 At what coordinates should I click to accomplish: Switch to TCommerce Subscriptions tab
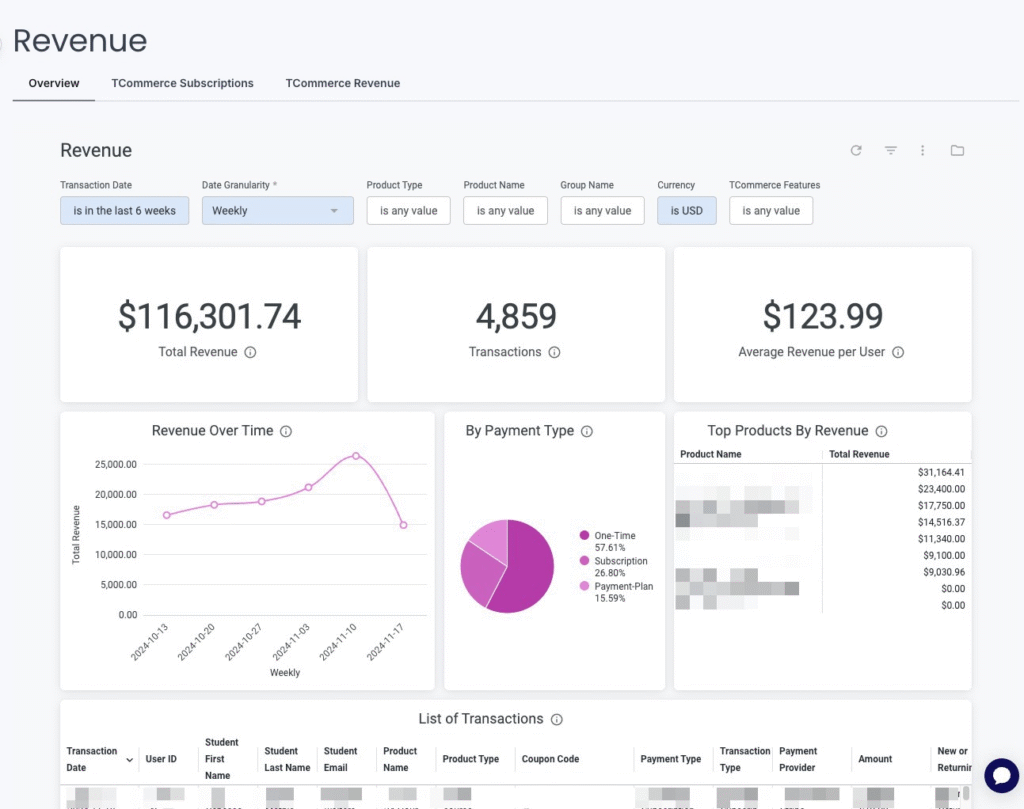coord(182,84)
